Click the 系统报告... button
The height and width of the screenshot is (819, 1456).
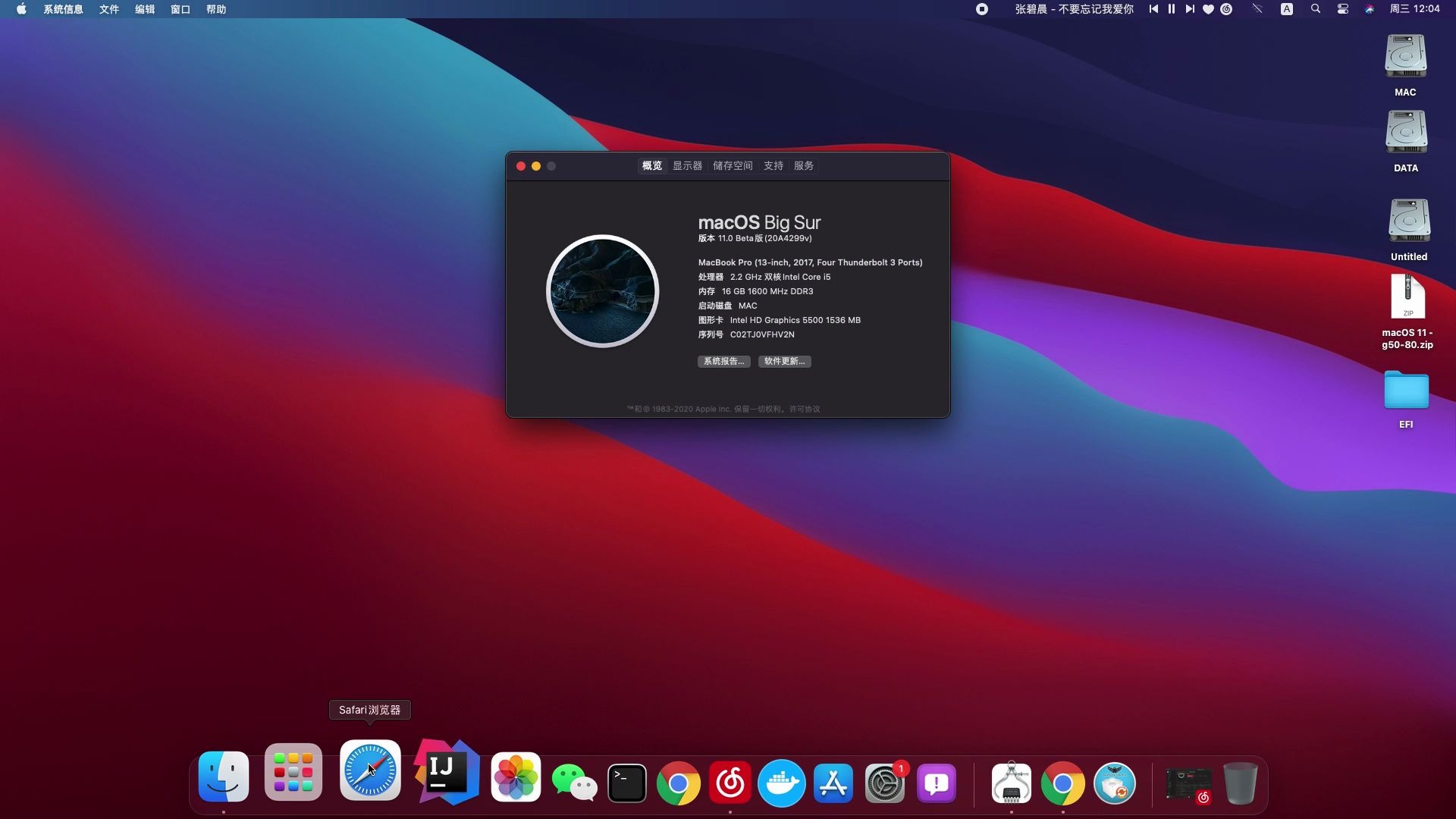(724, 361)
